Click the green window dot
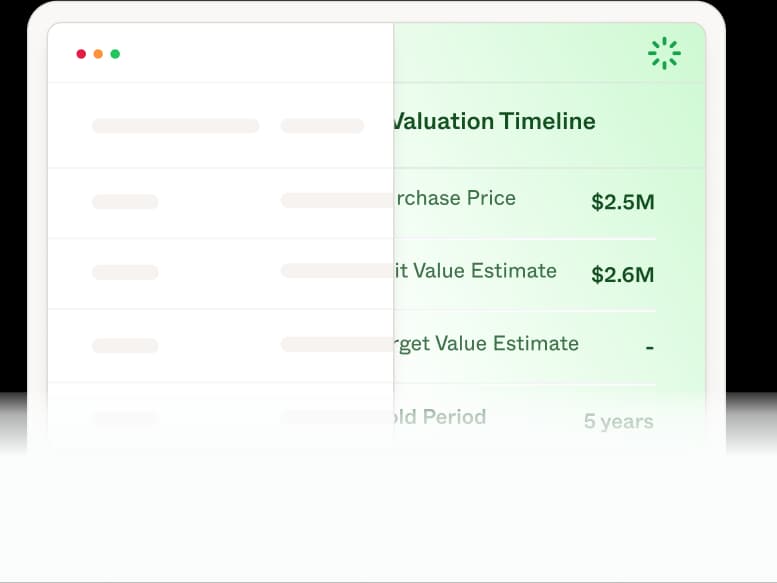This screenshot has height=583, width=777. pos(115,54)
